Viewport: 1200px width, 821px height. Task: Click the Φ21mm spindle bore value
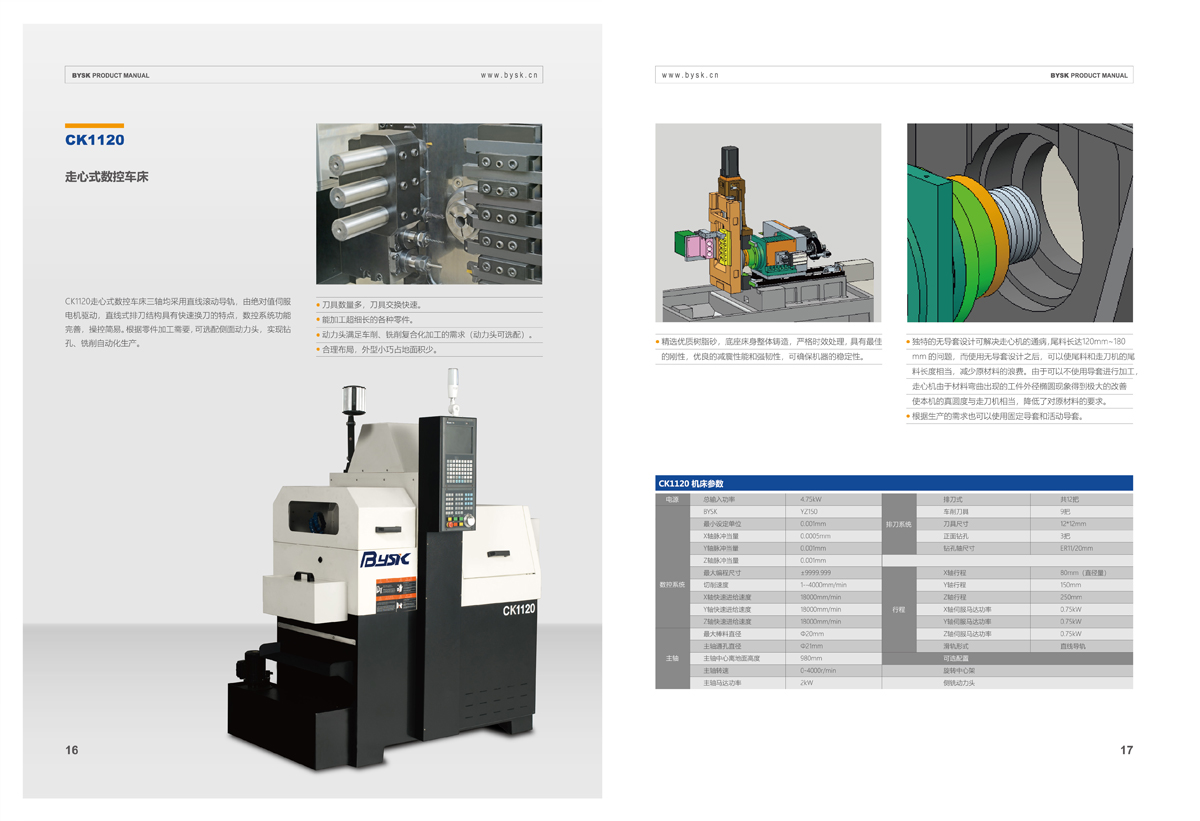point(811,646)
